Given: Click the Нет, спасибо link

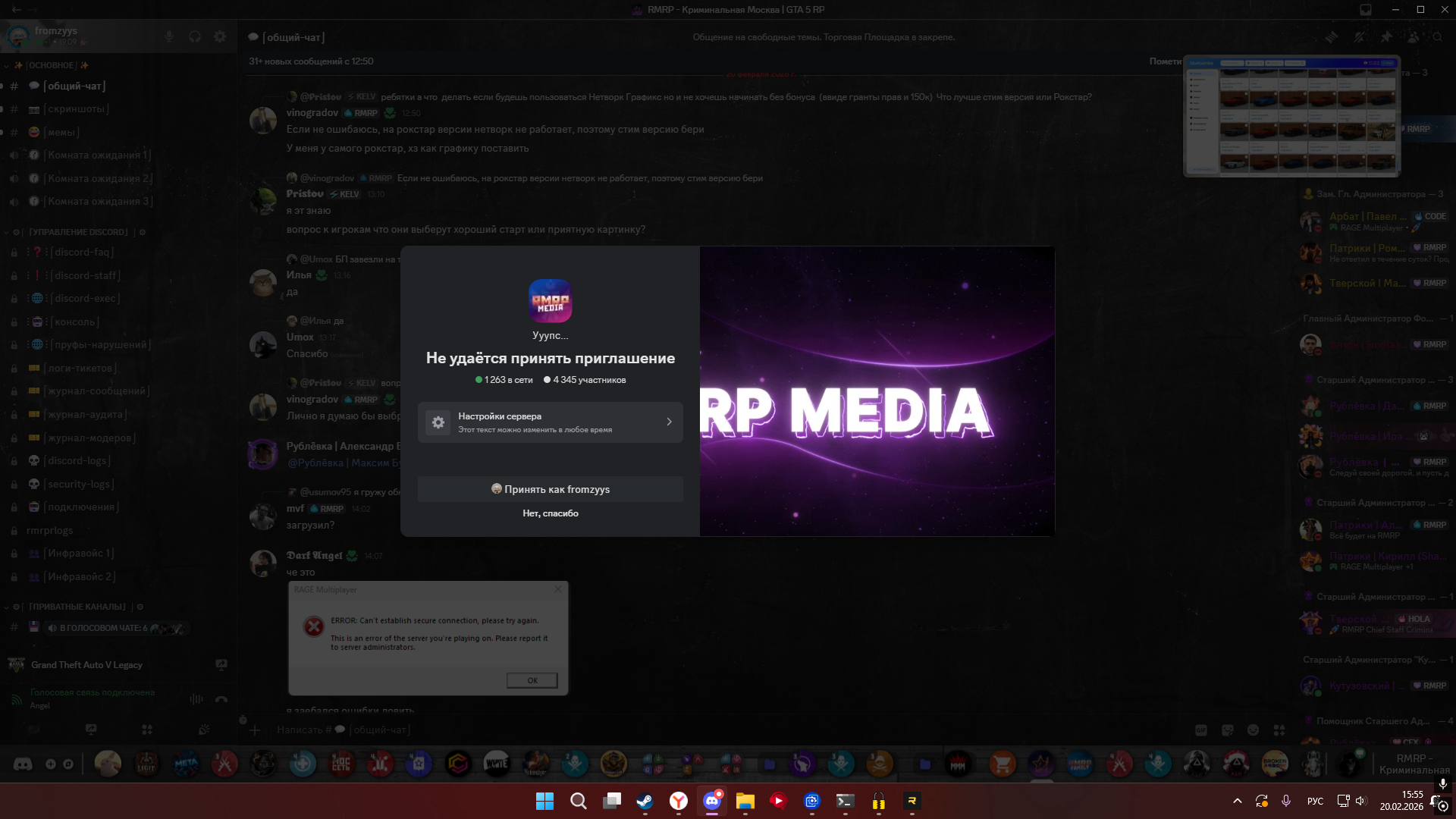Looking at the screenshot, I should [x=550, y=513].
